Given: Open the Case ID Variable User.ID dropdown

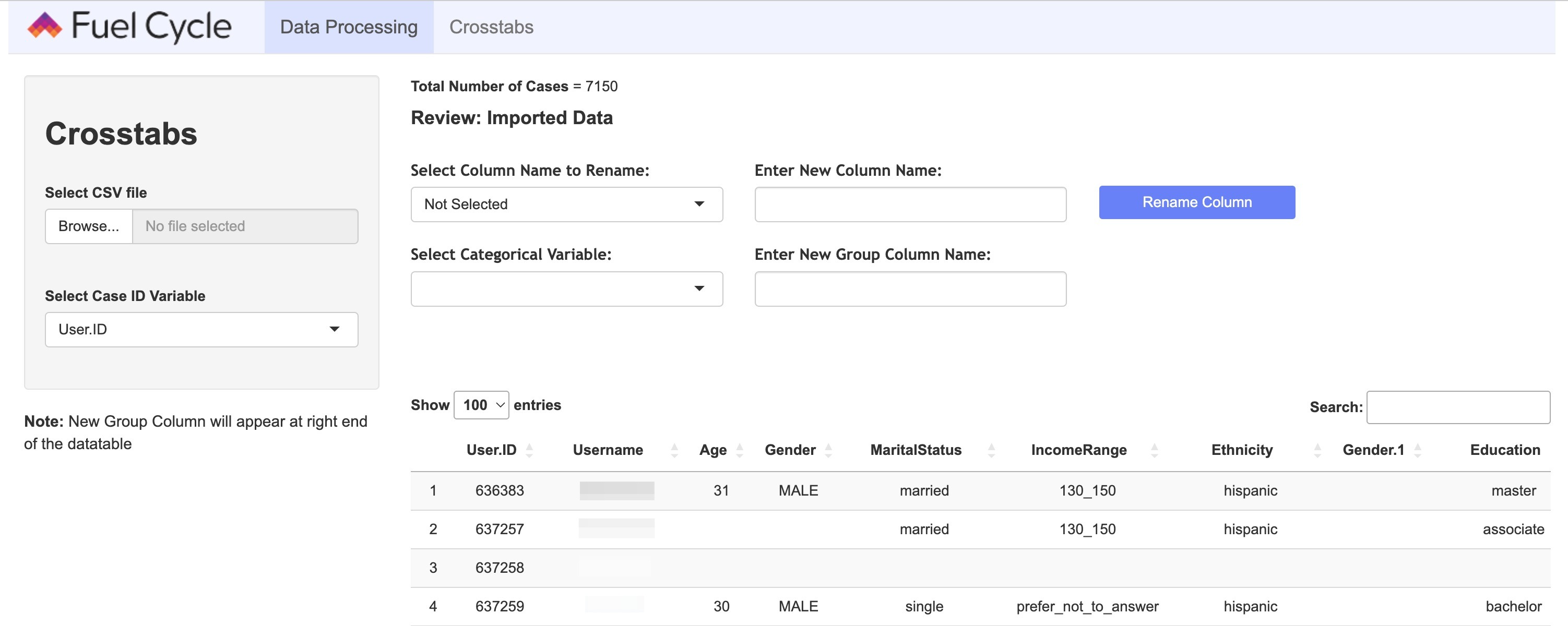Looking at the screenshot, I should (201, 330).
